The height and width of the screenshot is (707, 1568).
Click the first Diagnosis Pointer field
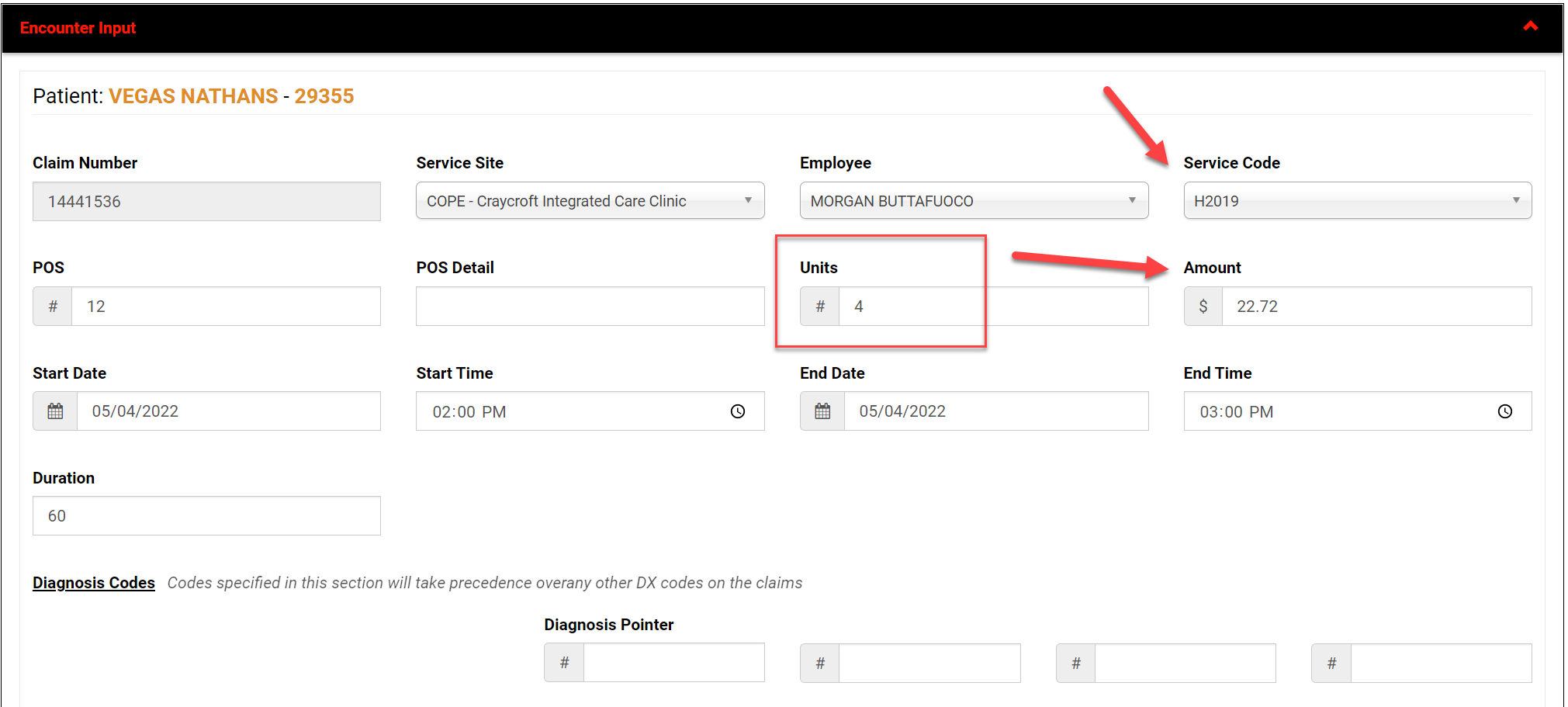(673, 663)
